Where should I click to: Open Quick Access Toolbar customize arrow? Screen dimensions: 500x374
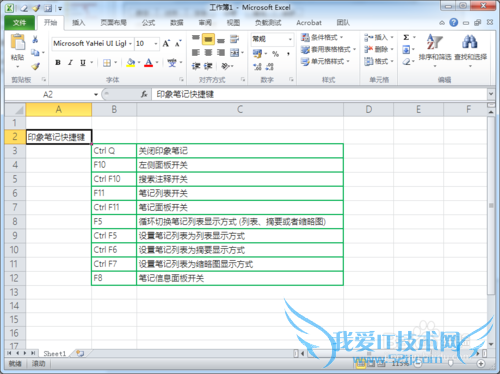tap(60, 8)
